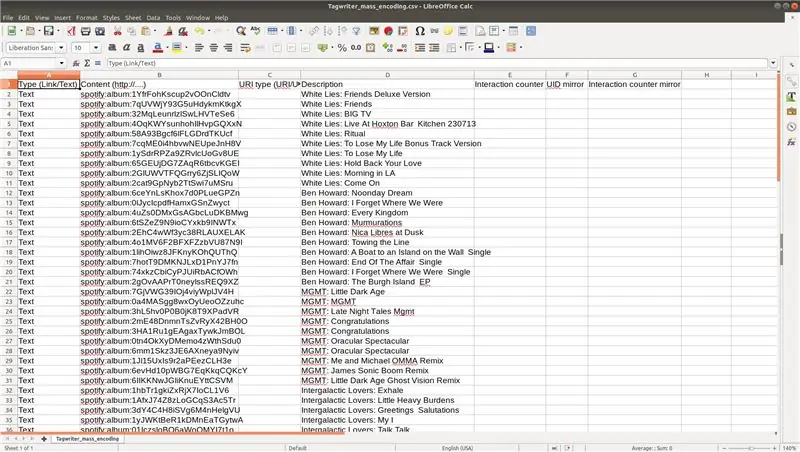This screenshot has width=800, height=452.
Task: Click row 12 header
Action: click(9, 193)
